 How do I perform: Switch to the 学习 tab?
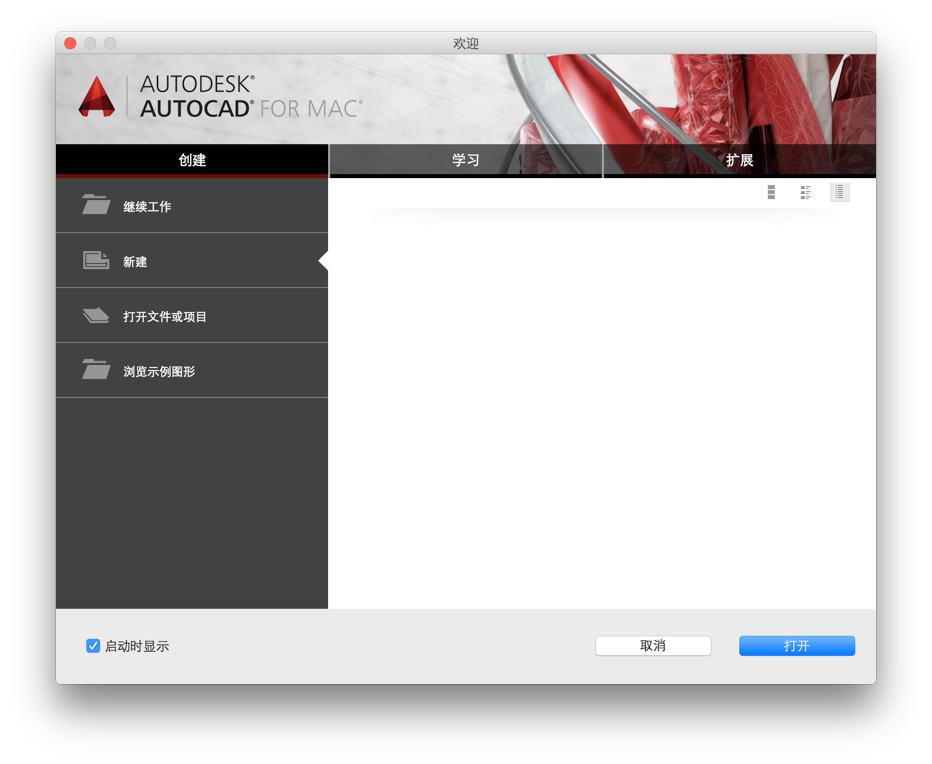pos(465,160)
